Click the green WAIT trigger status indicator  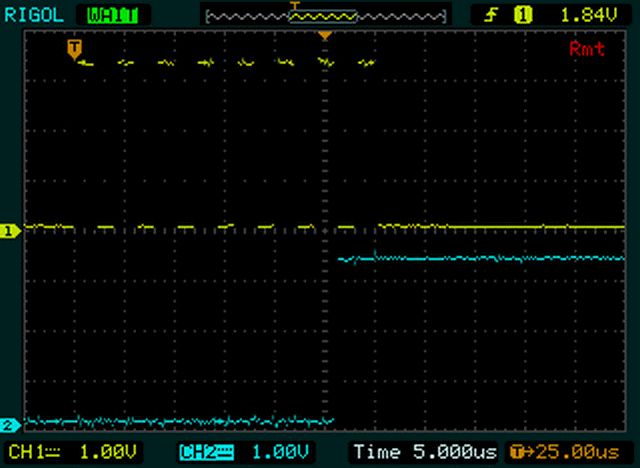pyautogui.click(x=113, y=16)
